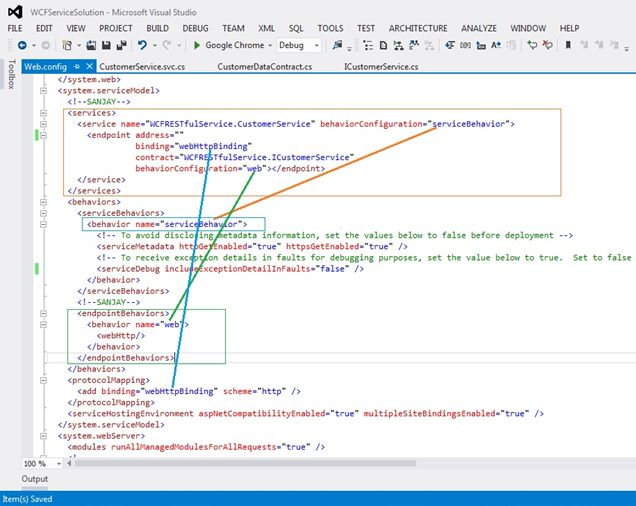
Task: Click the "webHttpBinding" value in the endpoint binding
Action: [x=213, y=146]
